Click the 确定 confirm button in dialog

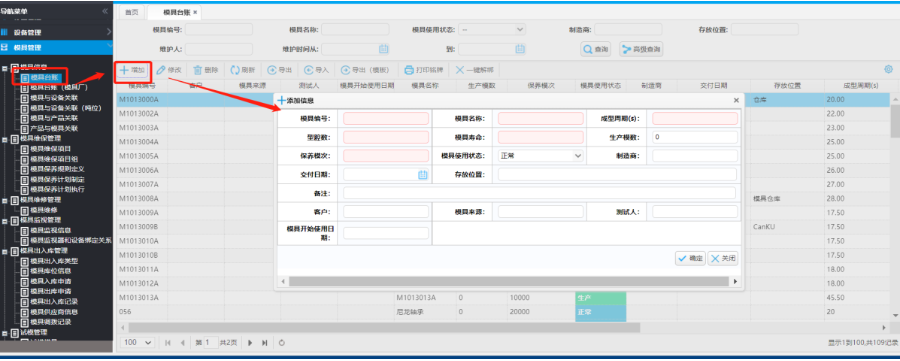click(690, 258)
